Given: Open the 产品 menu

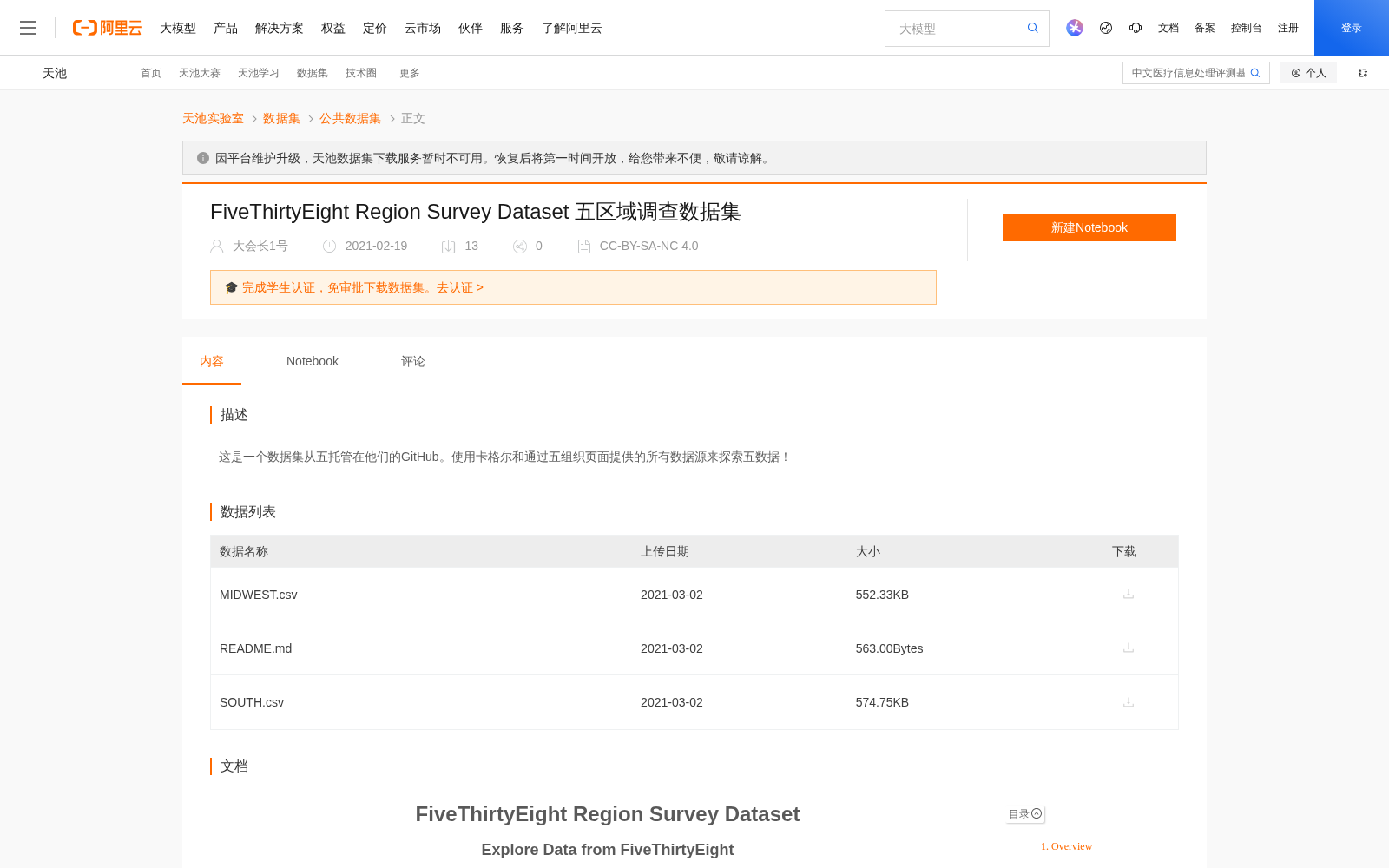Looking at the screenshot, I should (x=226, y=28).
